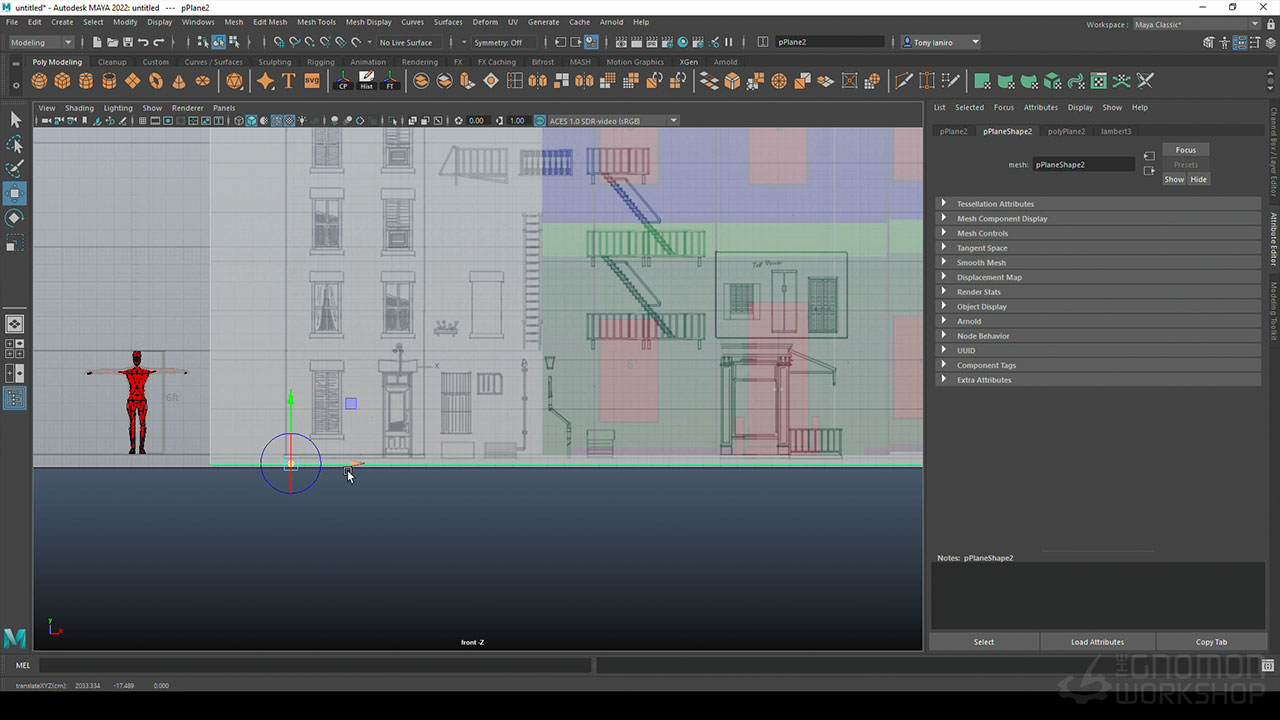Open the Mesh Tools menu
Image resolution: width=1280 pixels, height=720 pixels.
316,22
